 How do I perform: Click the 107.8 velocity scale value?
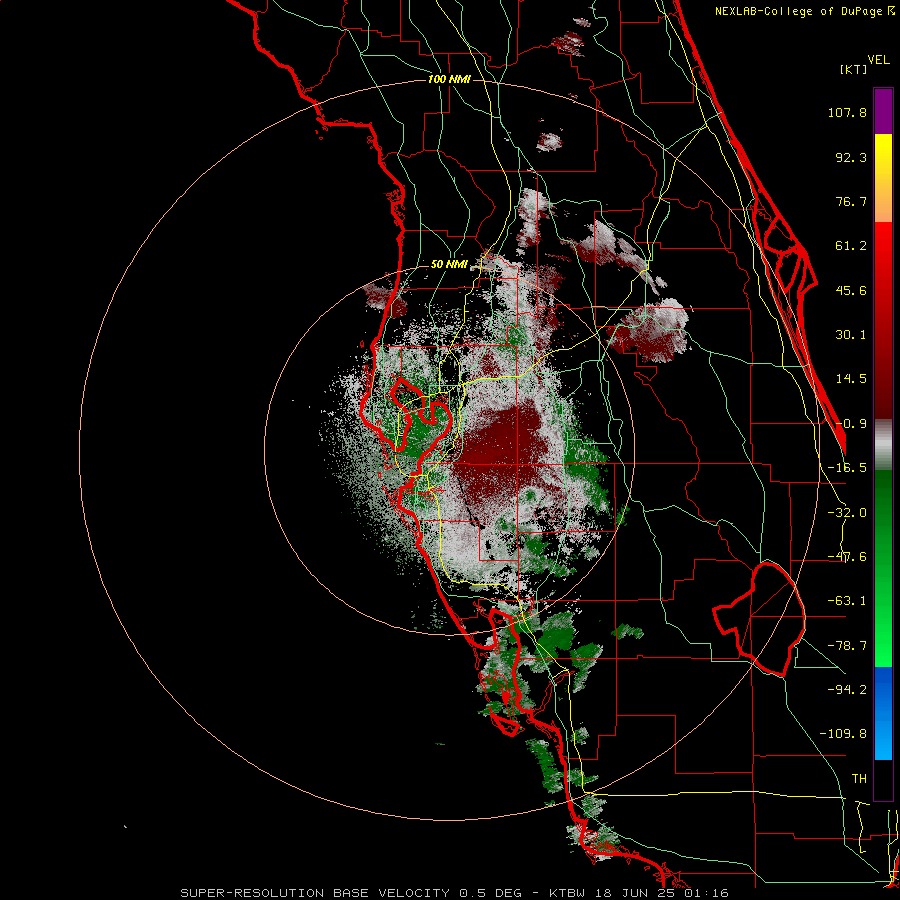pos(847,112)
